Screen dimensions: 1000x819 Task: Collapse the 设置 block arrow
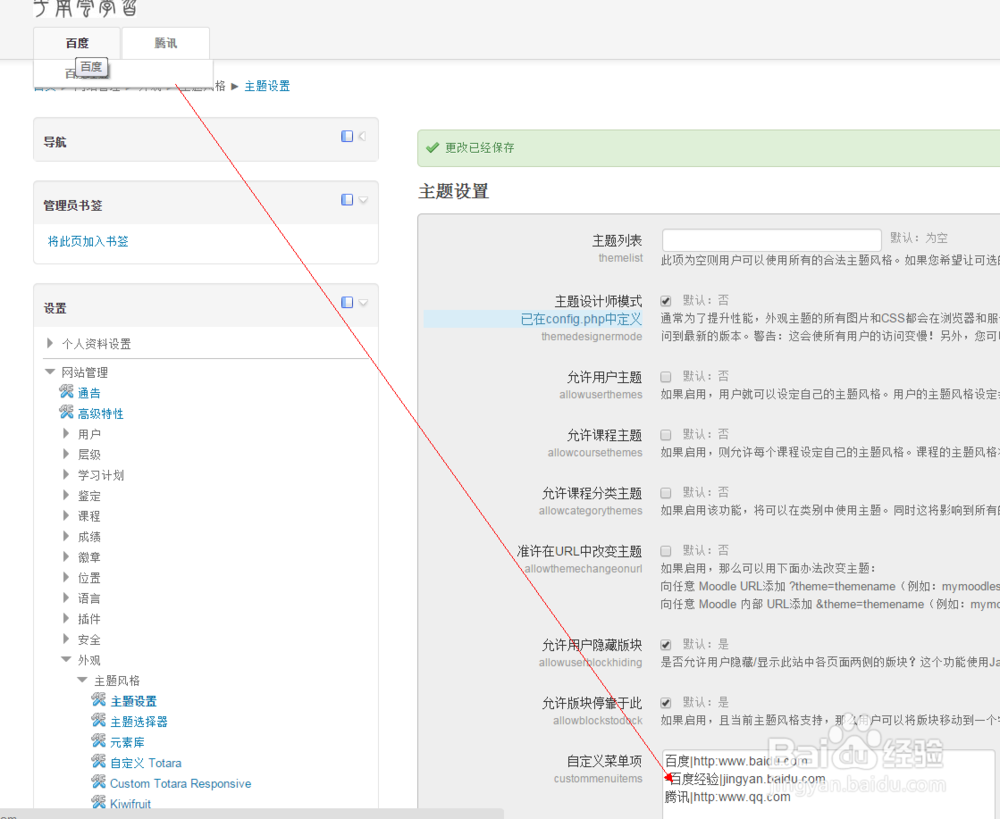coord(363,302)
